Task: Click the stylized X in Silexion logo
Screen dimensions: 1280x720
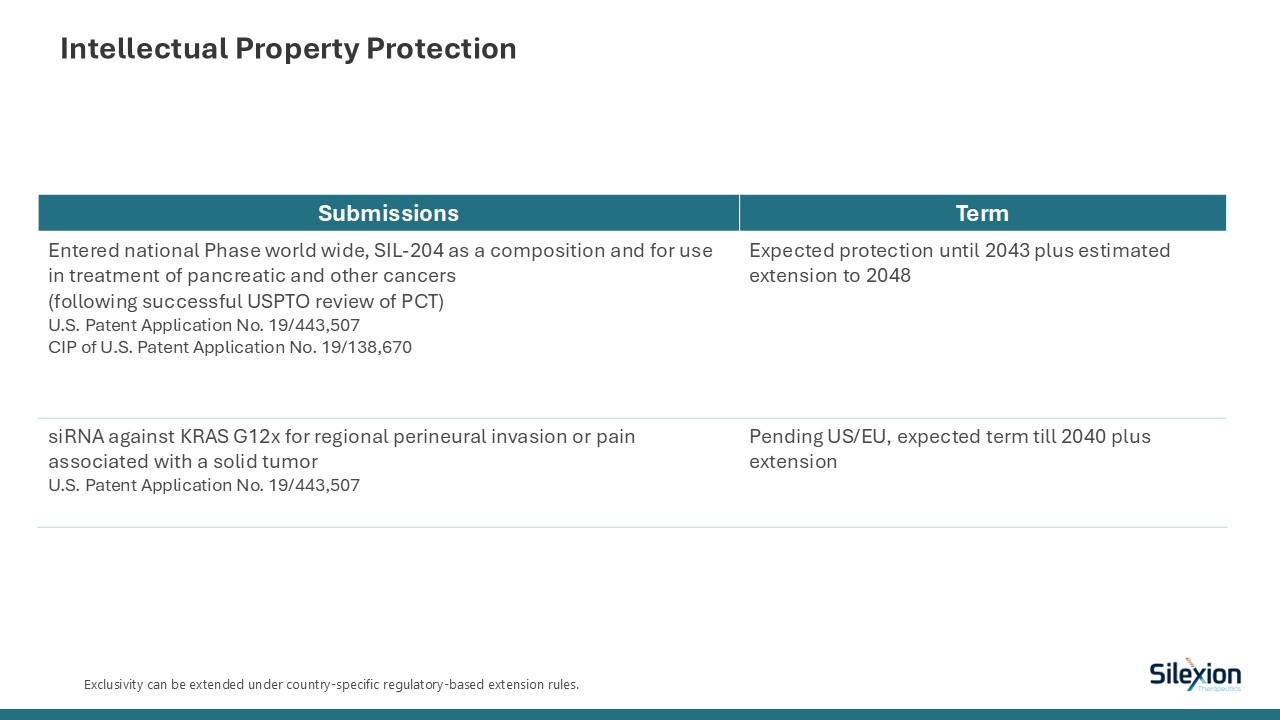Action: [x=1191, y=673]
